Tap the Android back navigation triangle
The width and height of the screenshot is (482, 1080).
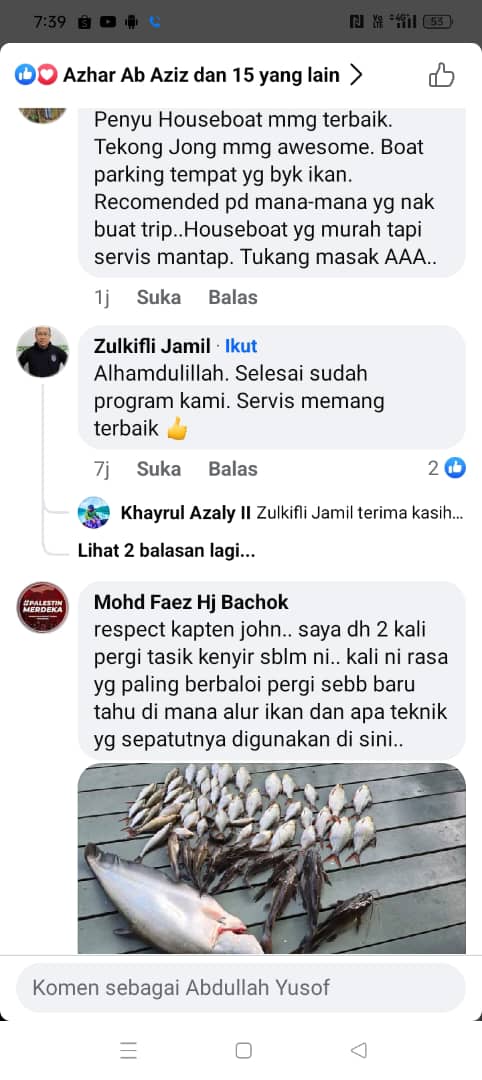(x=358, y=1050)
